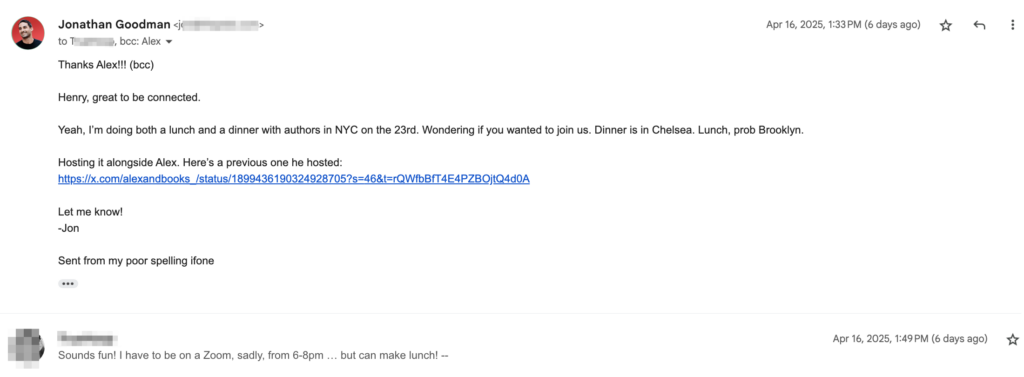Open the x.com alexandbooks status link
Screen dimensions: 1024x377
coord(293,178)
